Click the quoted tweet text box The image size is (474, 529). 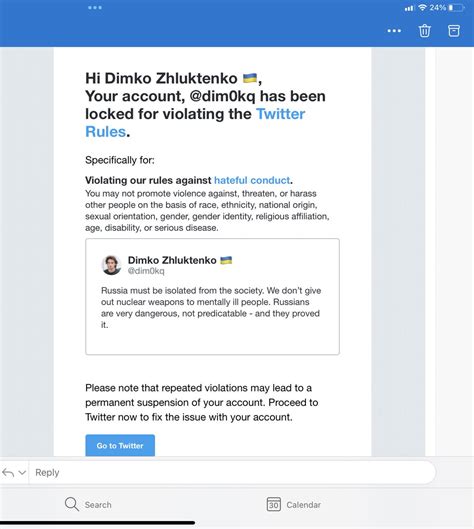[x=212, y=297]
